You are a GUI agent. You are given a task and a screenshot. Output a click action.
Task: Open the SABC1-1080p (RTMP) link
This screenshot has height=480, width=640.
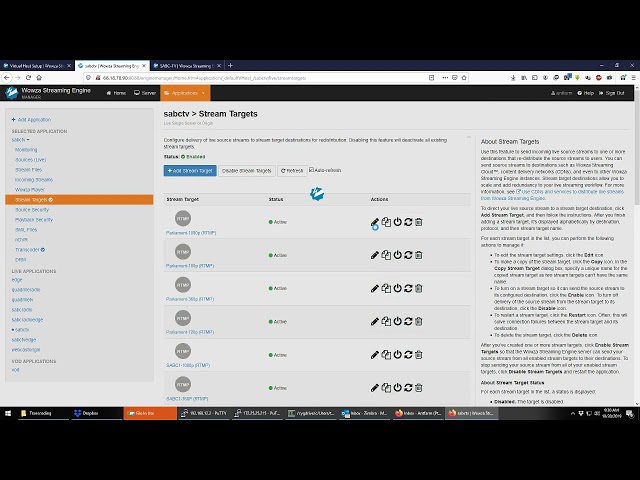[x=188, y=365]
